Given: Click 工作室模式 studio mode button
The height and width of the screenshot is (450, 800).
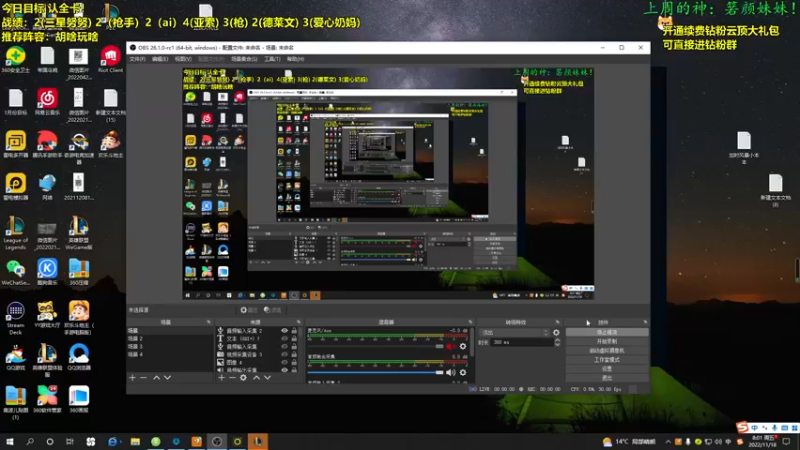Looking at the screenshot, I should 607,360.
